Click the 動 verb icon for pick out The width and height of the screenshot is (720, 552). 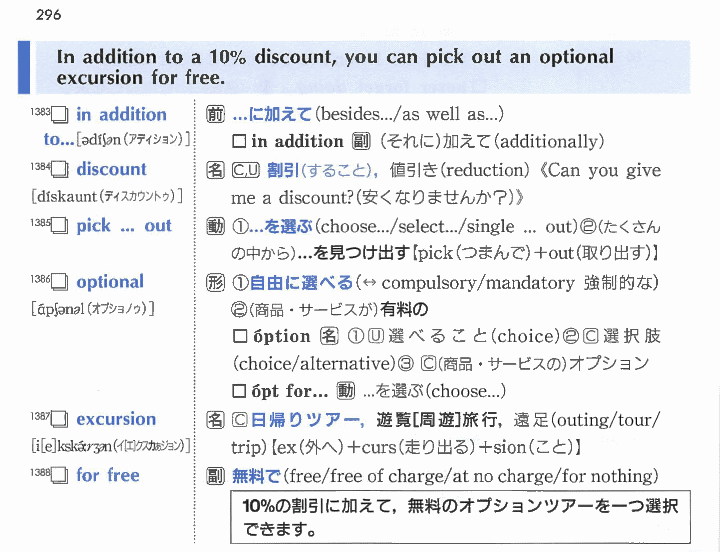[x=215, y=226]
